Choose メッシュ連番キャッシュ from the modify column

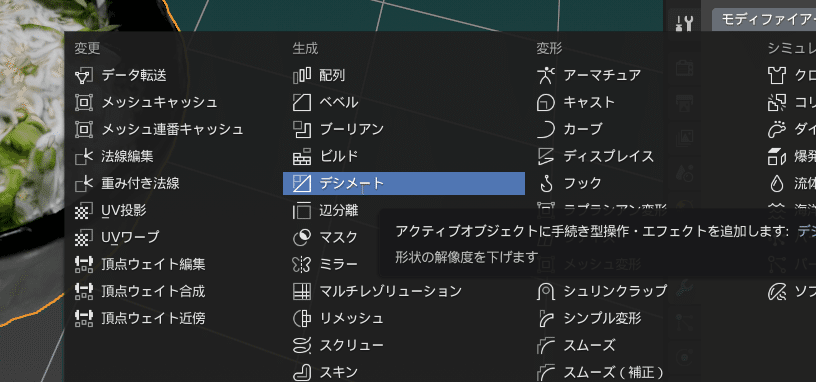point(172,129)
